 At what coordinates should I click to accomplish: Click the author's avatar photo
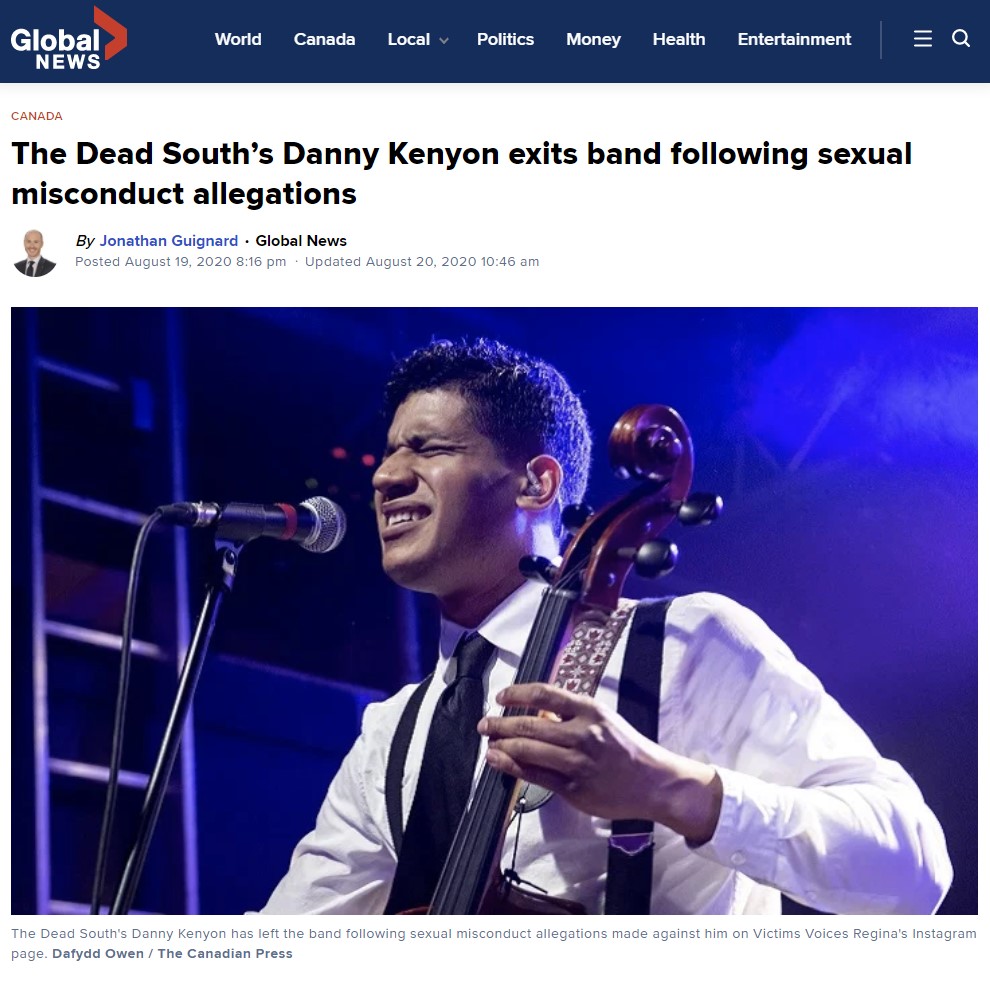pos(35,253)
